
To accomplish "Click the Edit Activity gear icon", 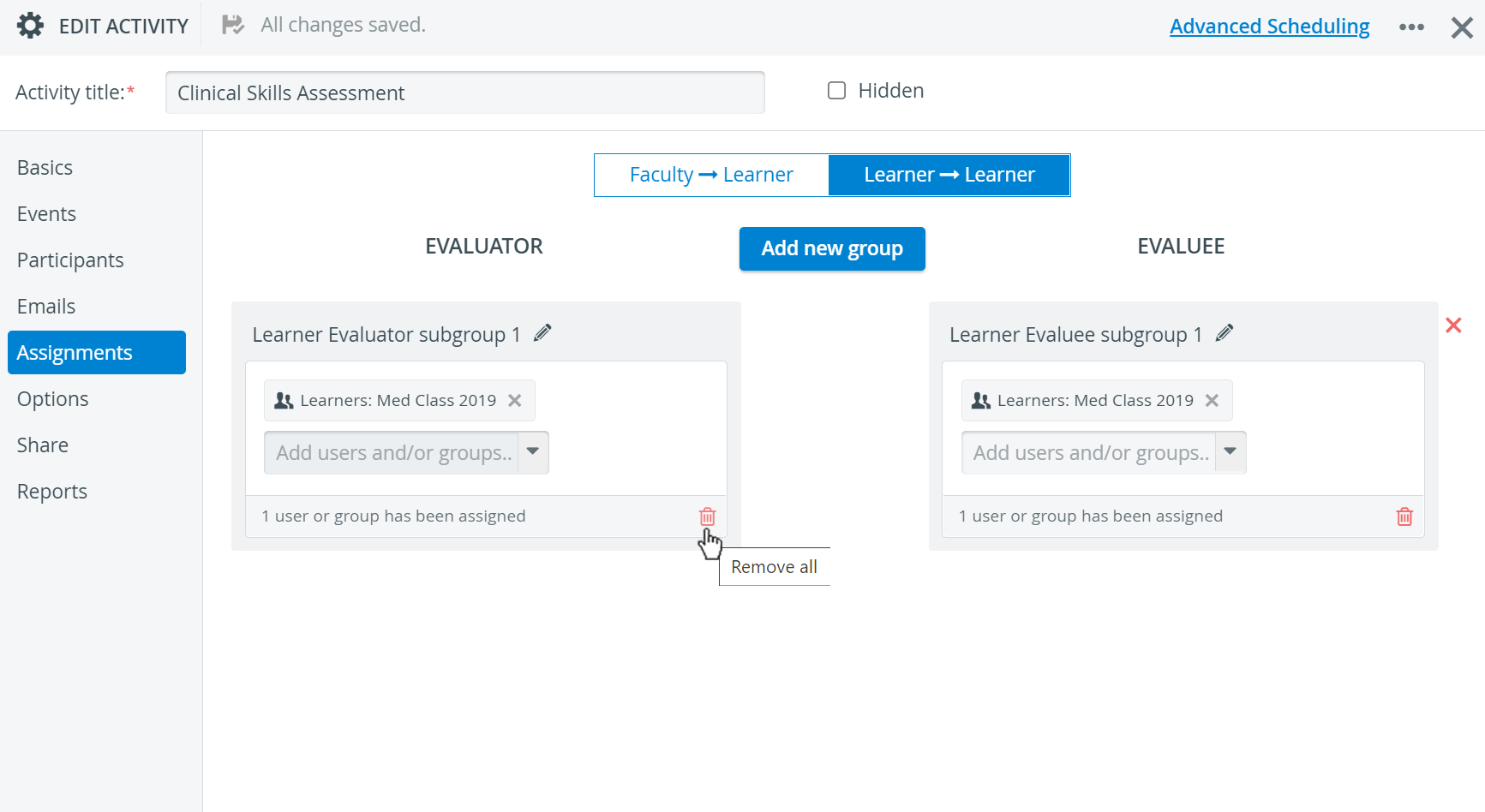I will tap(30, 26).
